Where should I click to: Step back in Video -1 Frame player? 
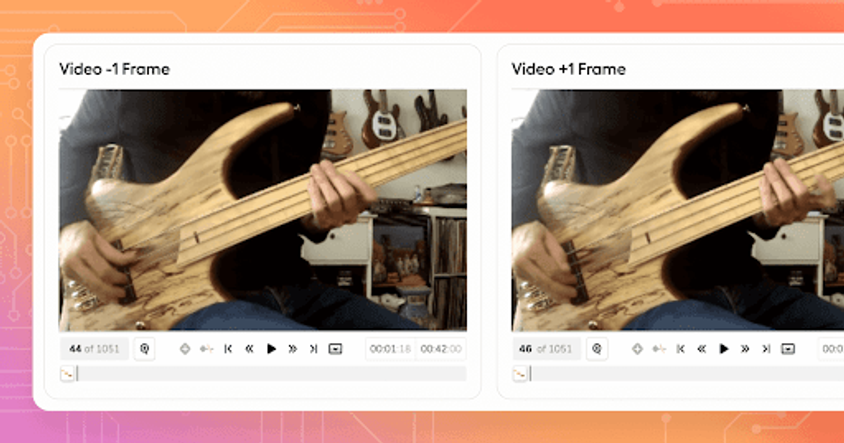click(249, 349)
